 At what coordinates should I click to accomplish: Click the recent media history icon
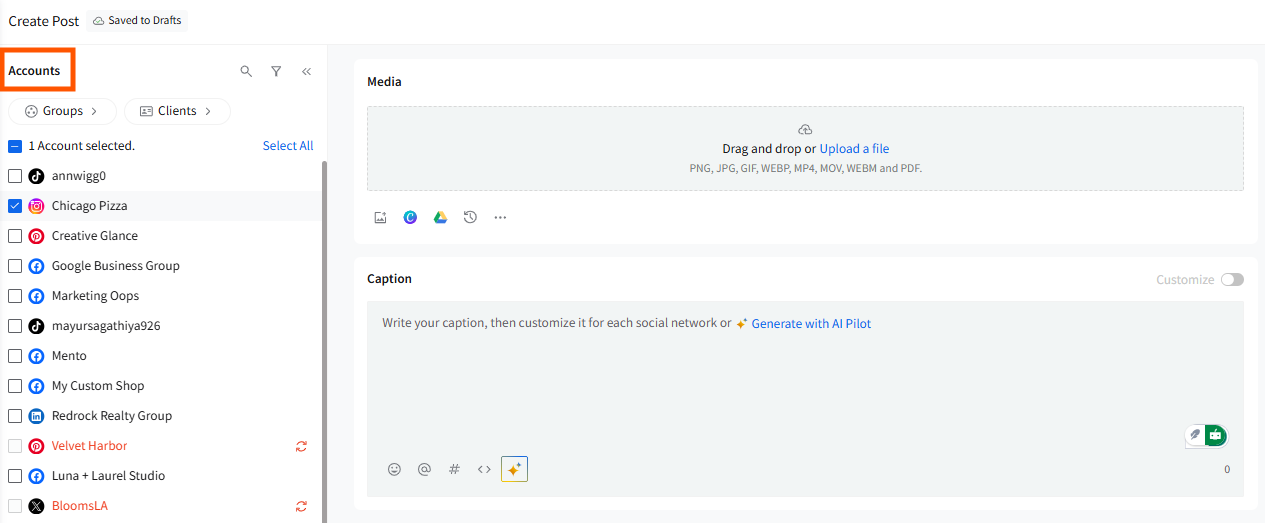click(470, 217)
